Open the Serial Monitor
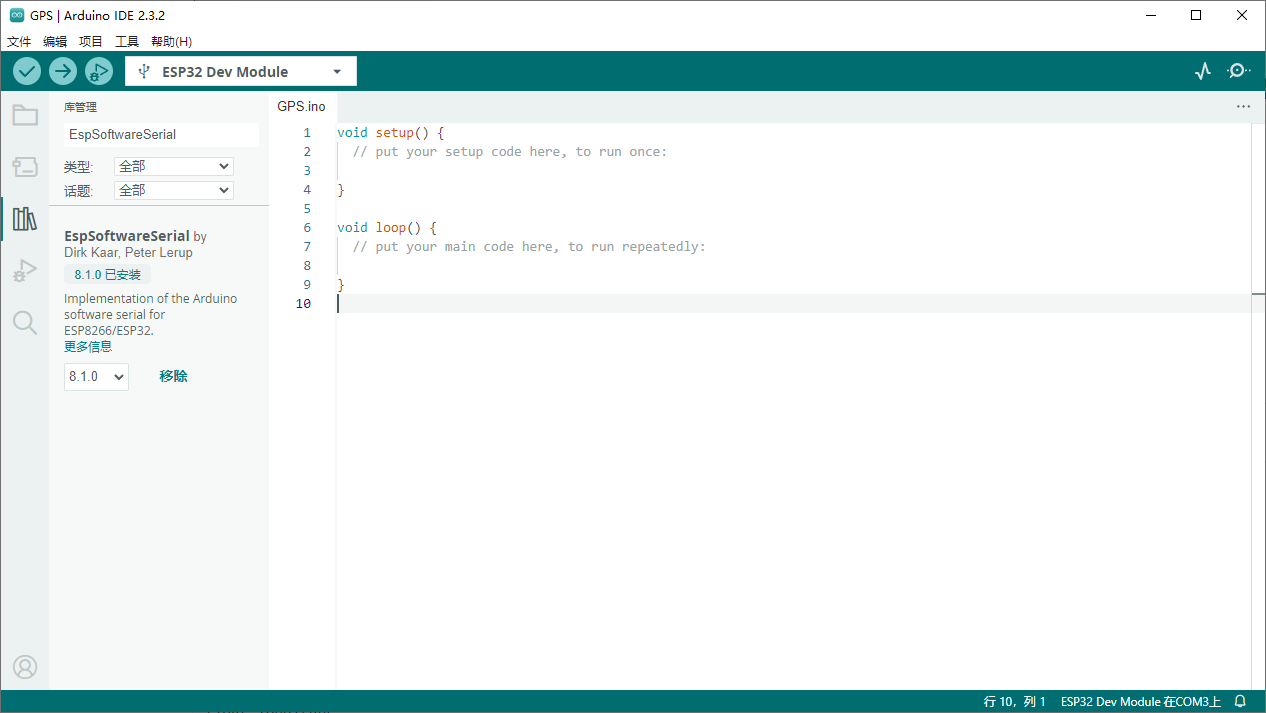 pos(1239,71)
